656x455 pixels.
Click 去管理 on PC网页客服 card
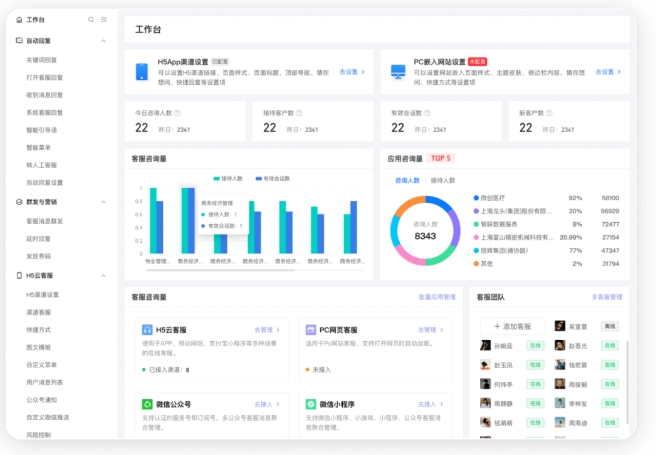coord(427,330)
